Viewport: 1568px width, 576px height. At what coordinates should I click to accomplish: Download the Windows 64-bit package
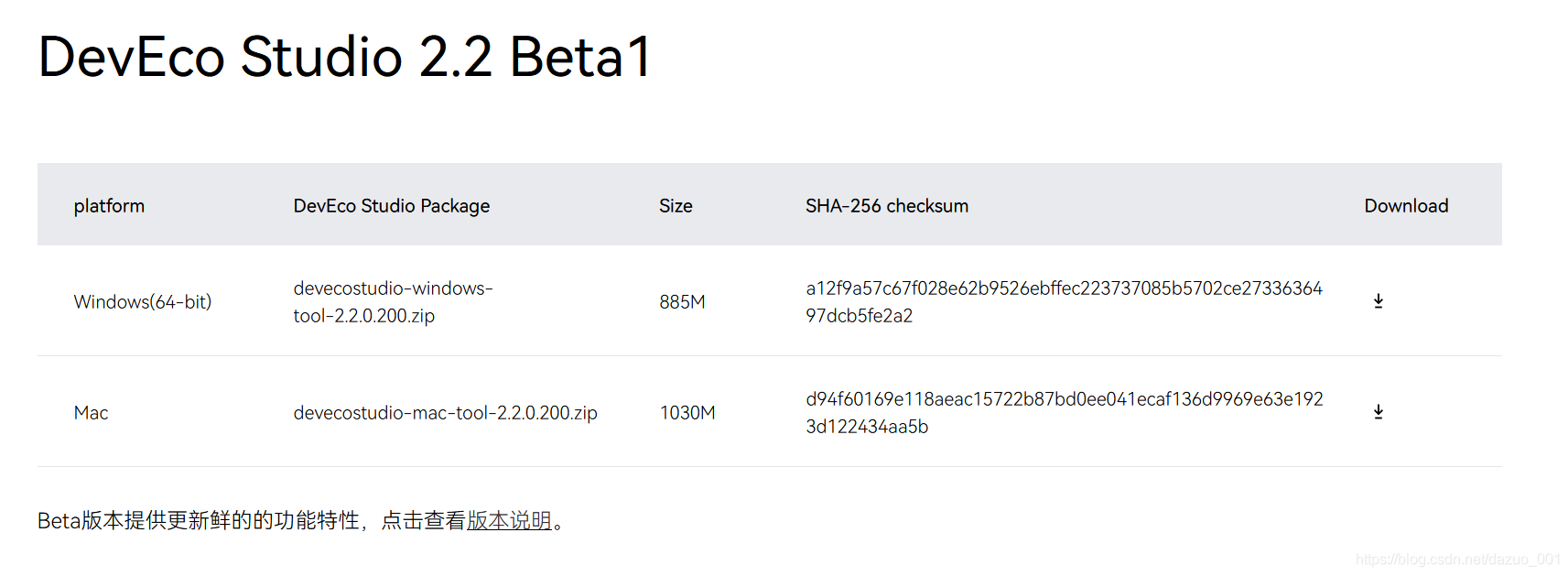pyautogui.click(x=1378, y=301)
